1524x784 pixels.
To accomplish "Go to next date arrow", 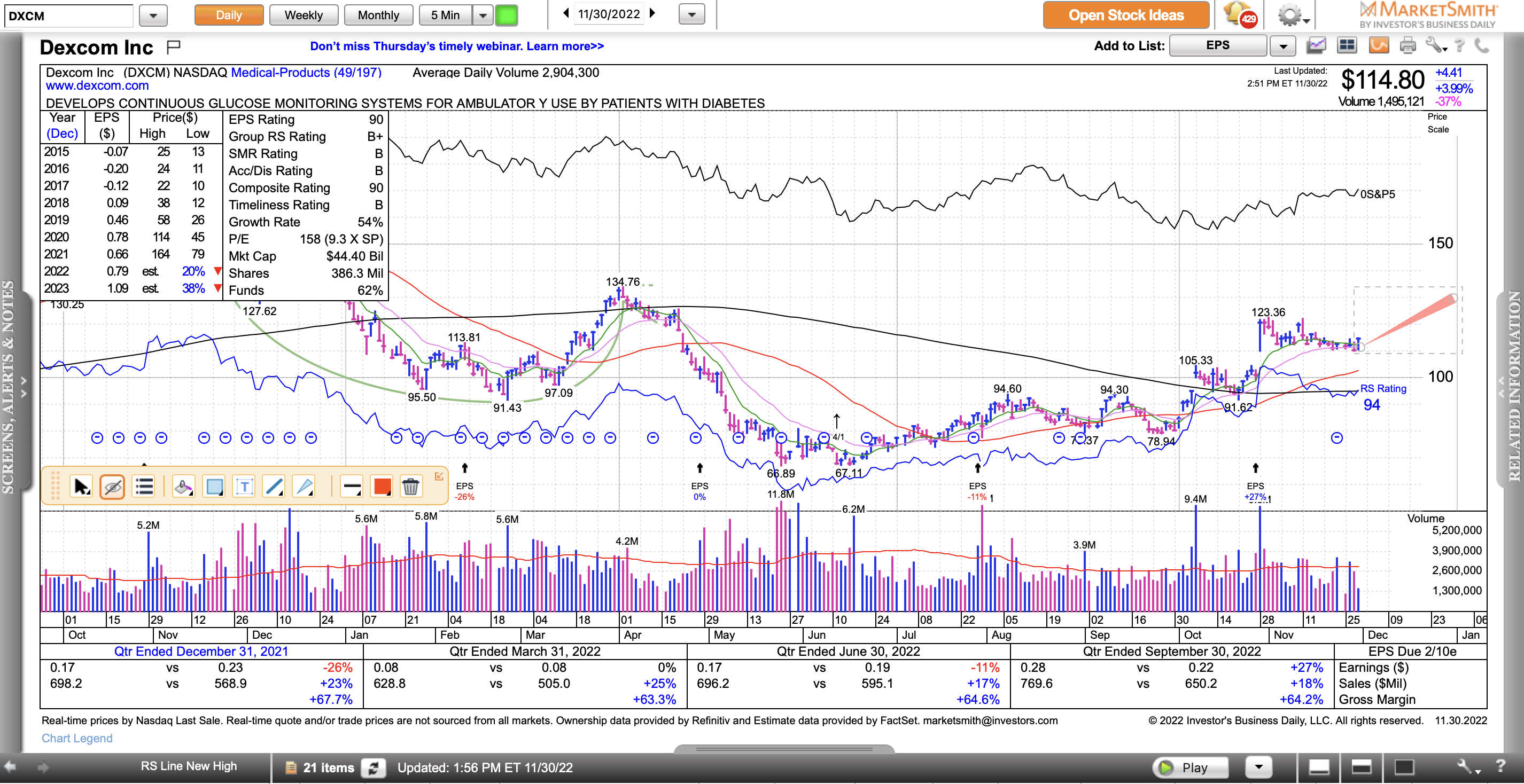I will (x=652, y=13).
